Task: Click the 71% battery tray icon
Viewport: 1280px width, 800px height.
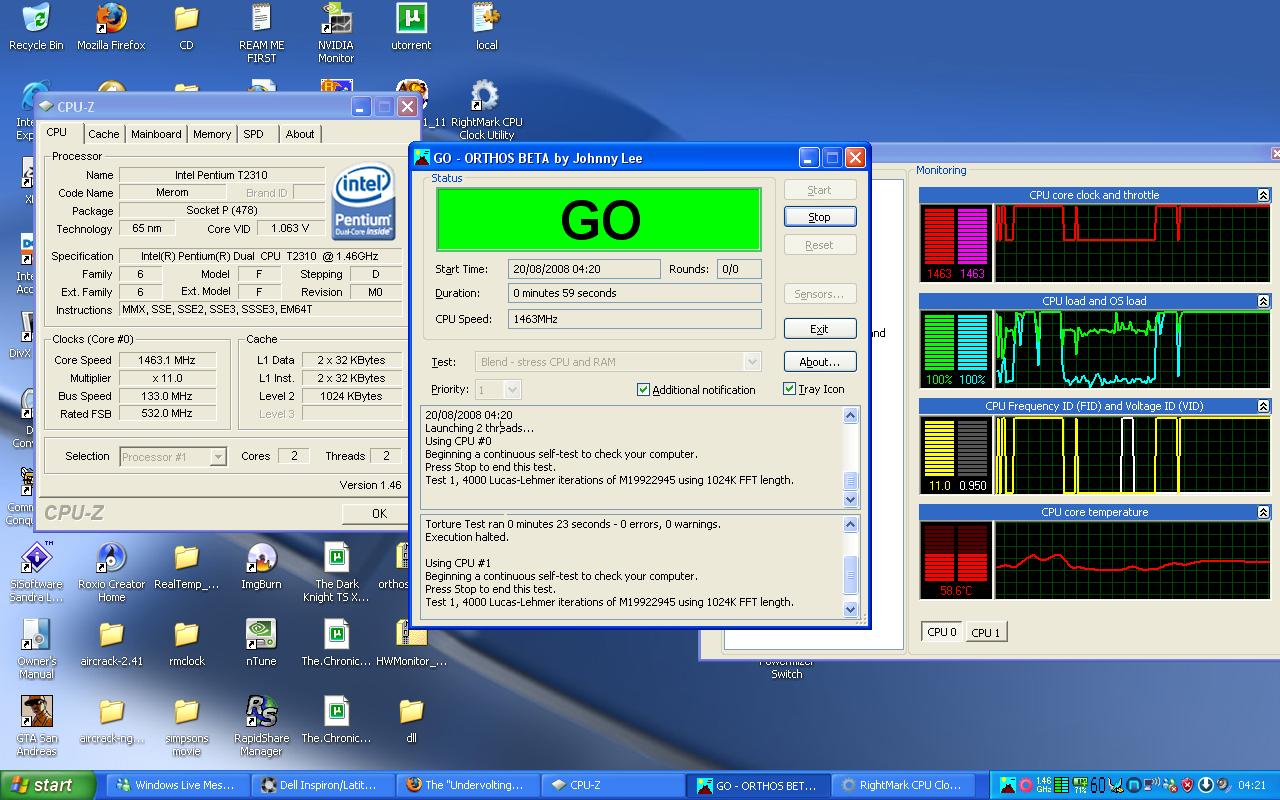Action: 1080,785
